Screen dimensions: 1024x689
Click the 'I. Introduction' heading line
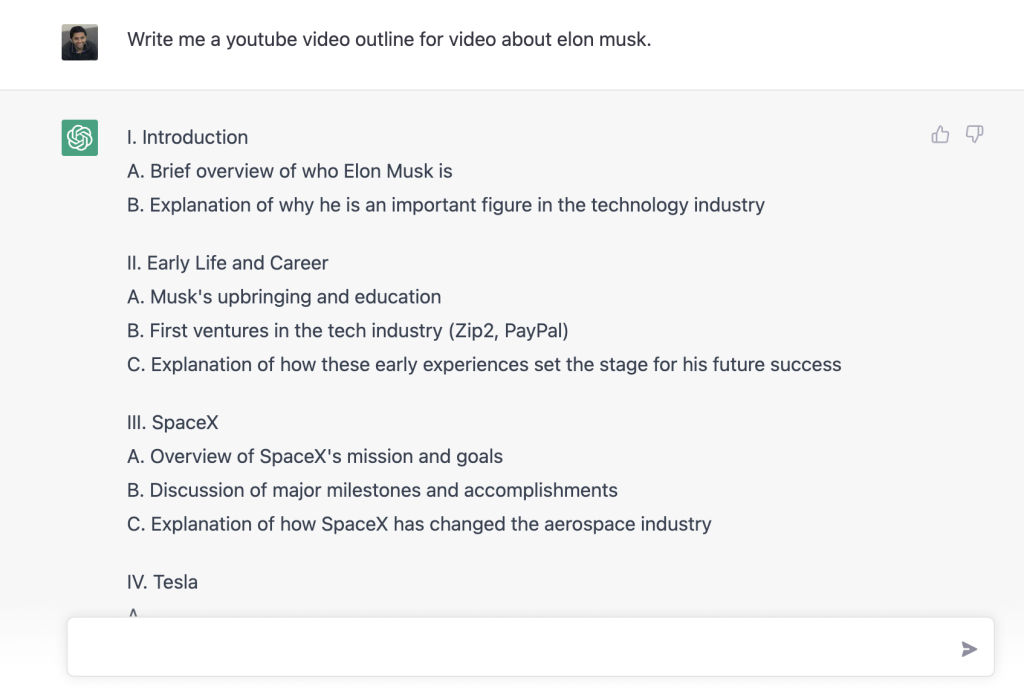187,137
